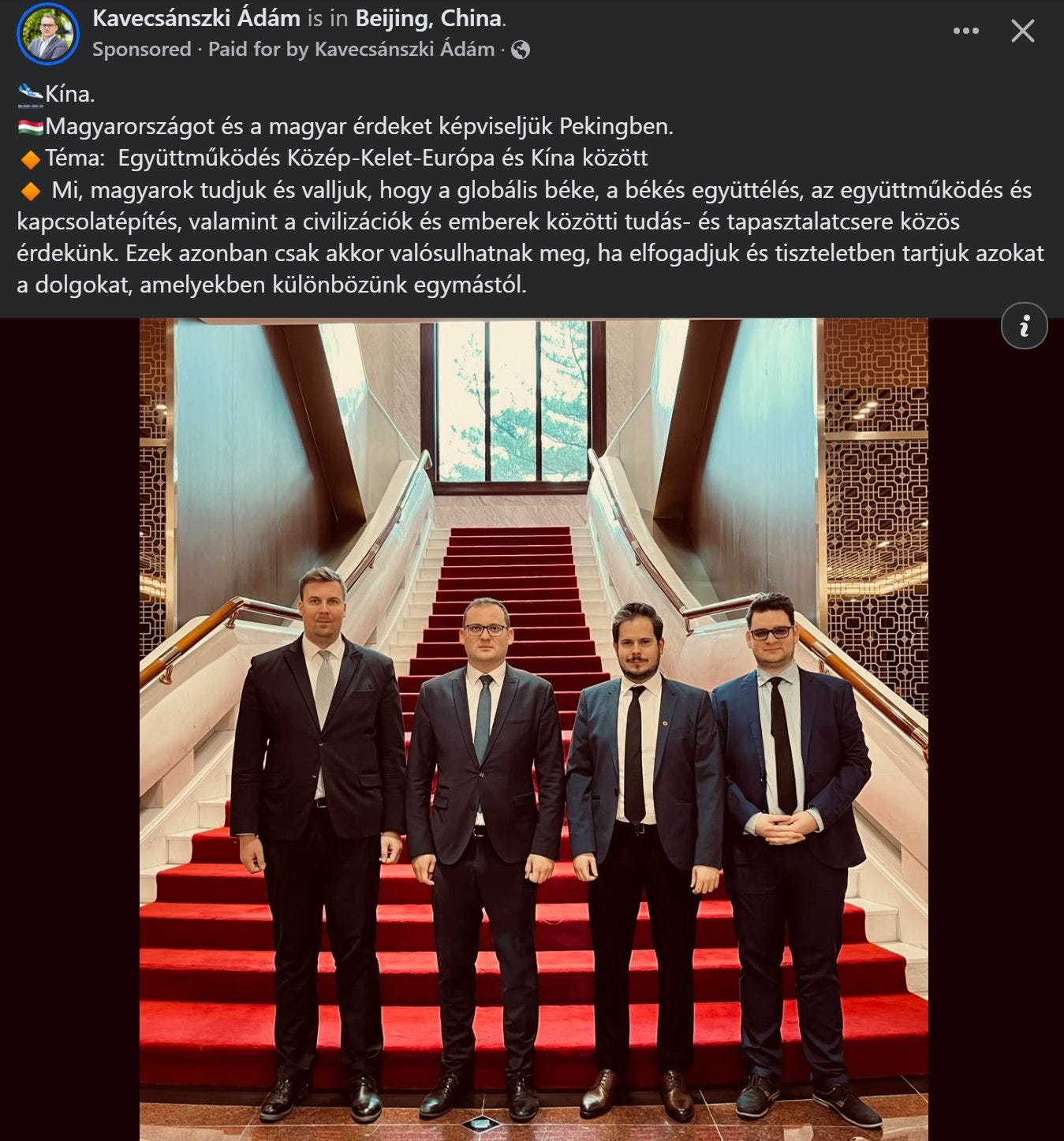Open Kavecsánszki Ádám's round profile picture
This screenshot has height=1141, width=1064.
tap(47, 34)
